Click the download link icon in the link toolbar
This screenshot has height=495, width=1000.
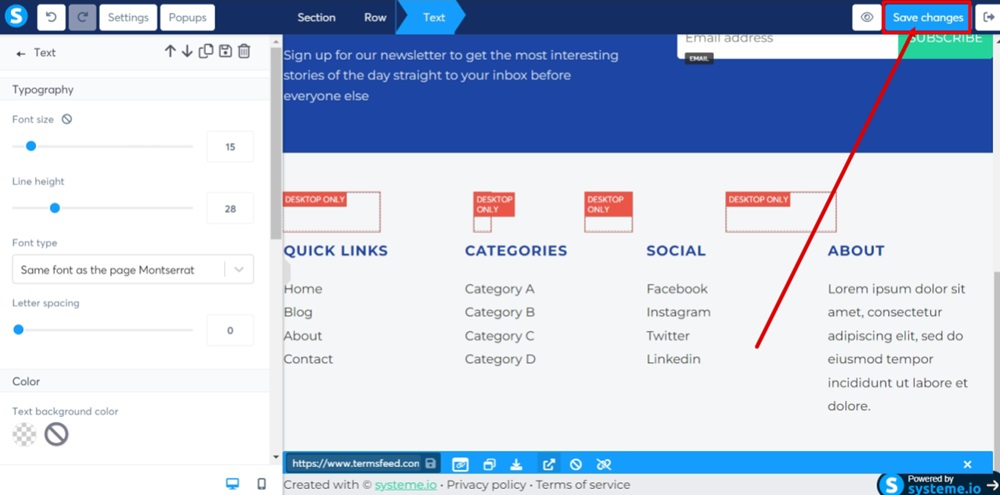click(x=517, y=464)
